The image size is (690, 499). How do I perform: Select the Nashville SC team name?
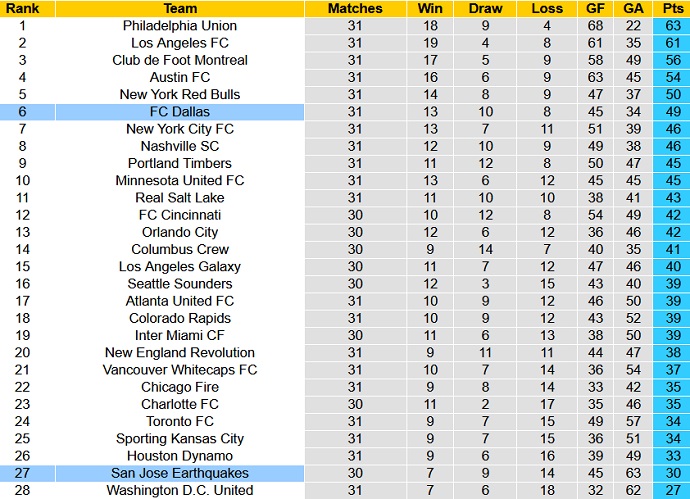click(x=180, y=146)
